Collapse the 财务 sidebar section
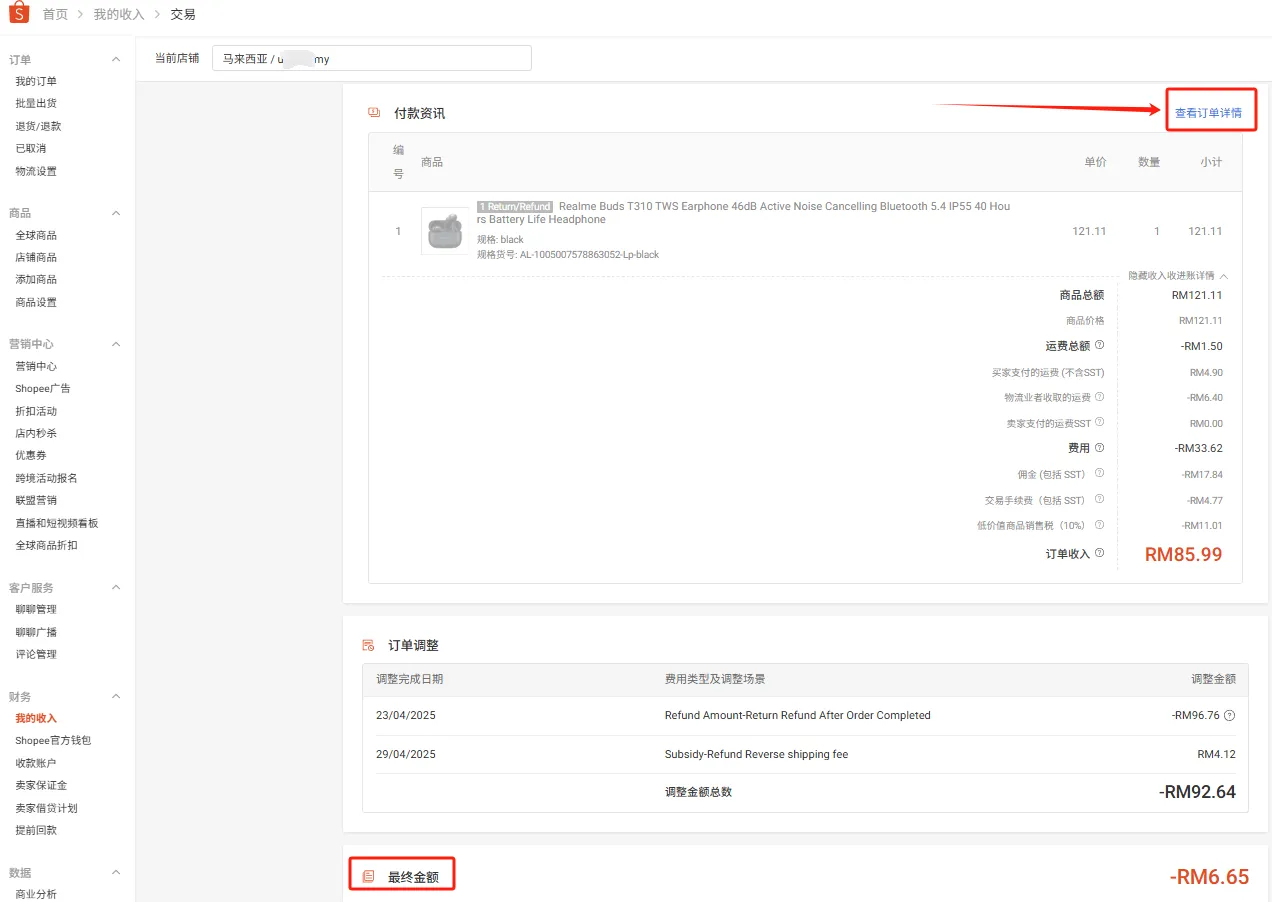The height and width of the screenshot is (902, 1272). [115, 695]
